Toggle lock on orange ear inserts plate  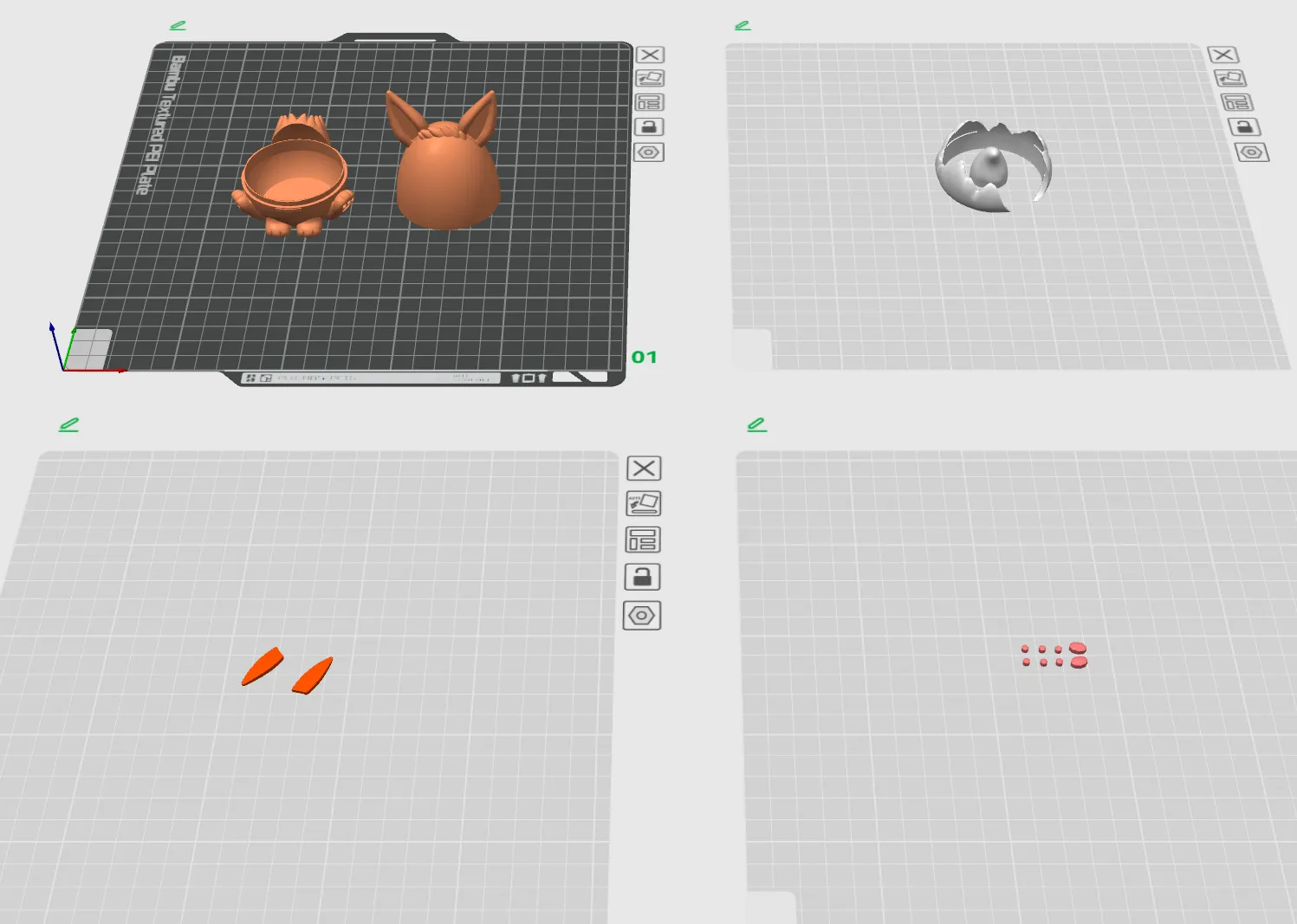642,578
